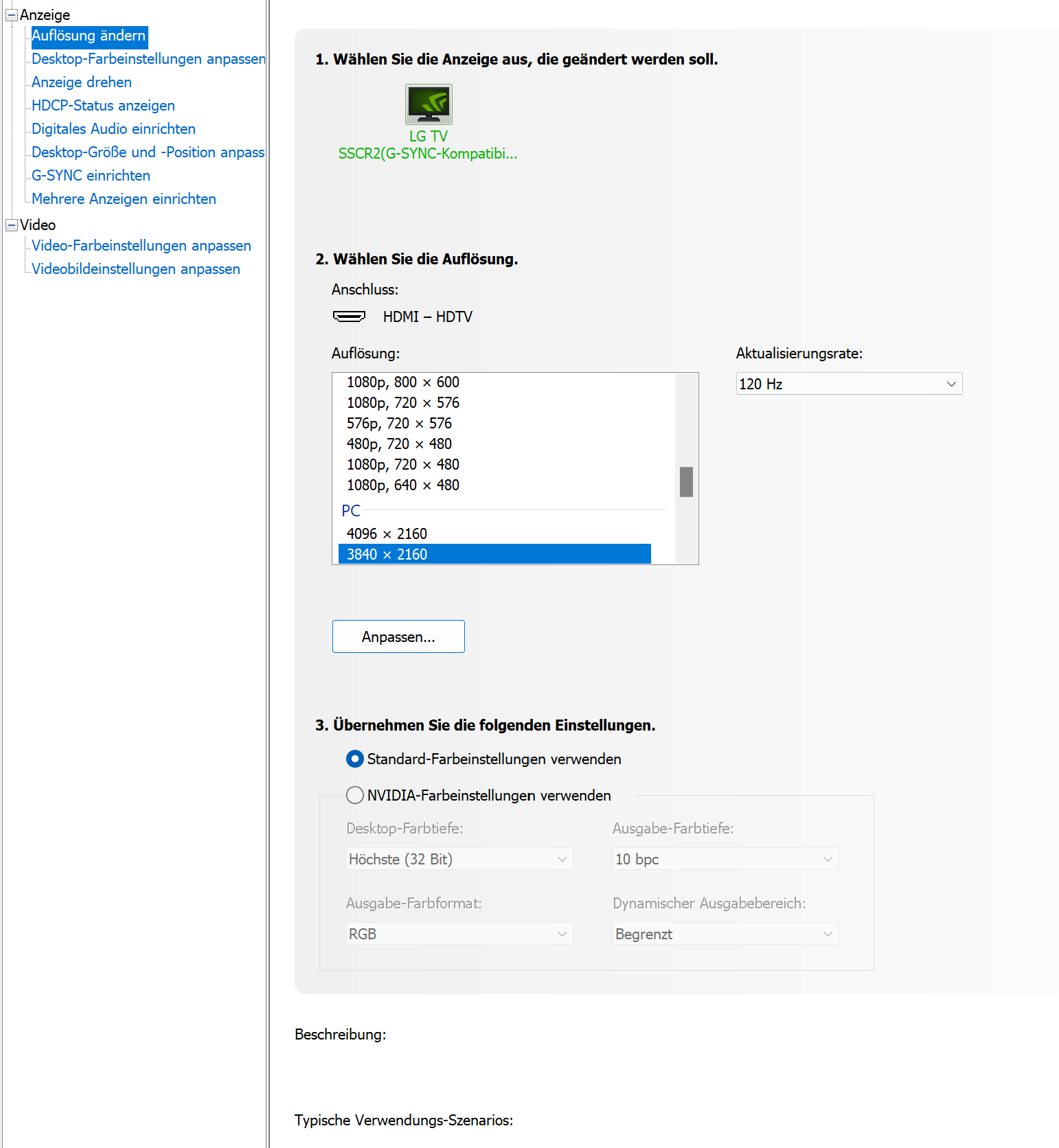Open Videobildeinstellungen anpassen
The height and width of the screenshot is (1148, 1059).
click(136, 269)
